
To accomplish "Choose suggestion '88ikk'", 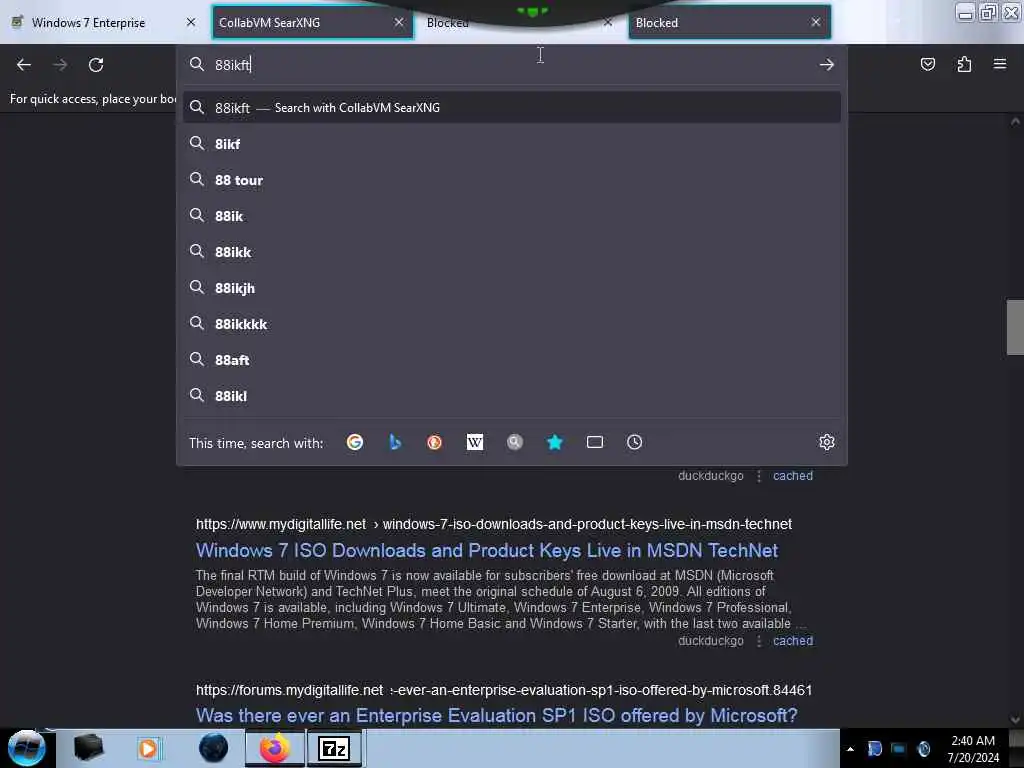I will click(511, 251).
